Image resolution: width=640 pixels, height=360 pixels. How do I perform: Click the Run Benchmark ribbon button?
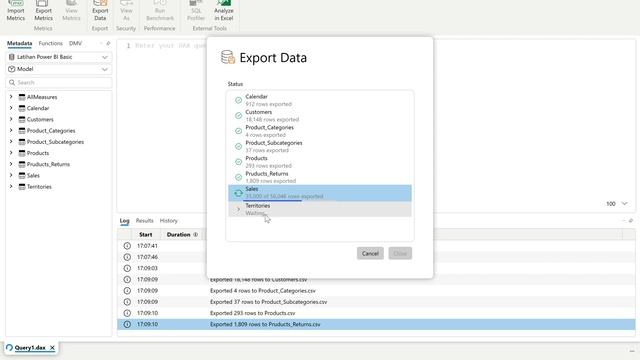160,11
